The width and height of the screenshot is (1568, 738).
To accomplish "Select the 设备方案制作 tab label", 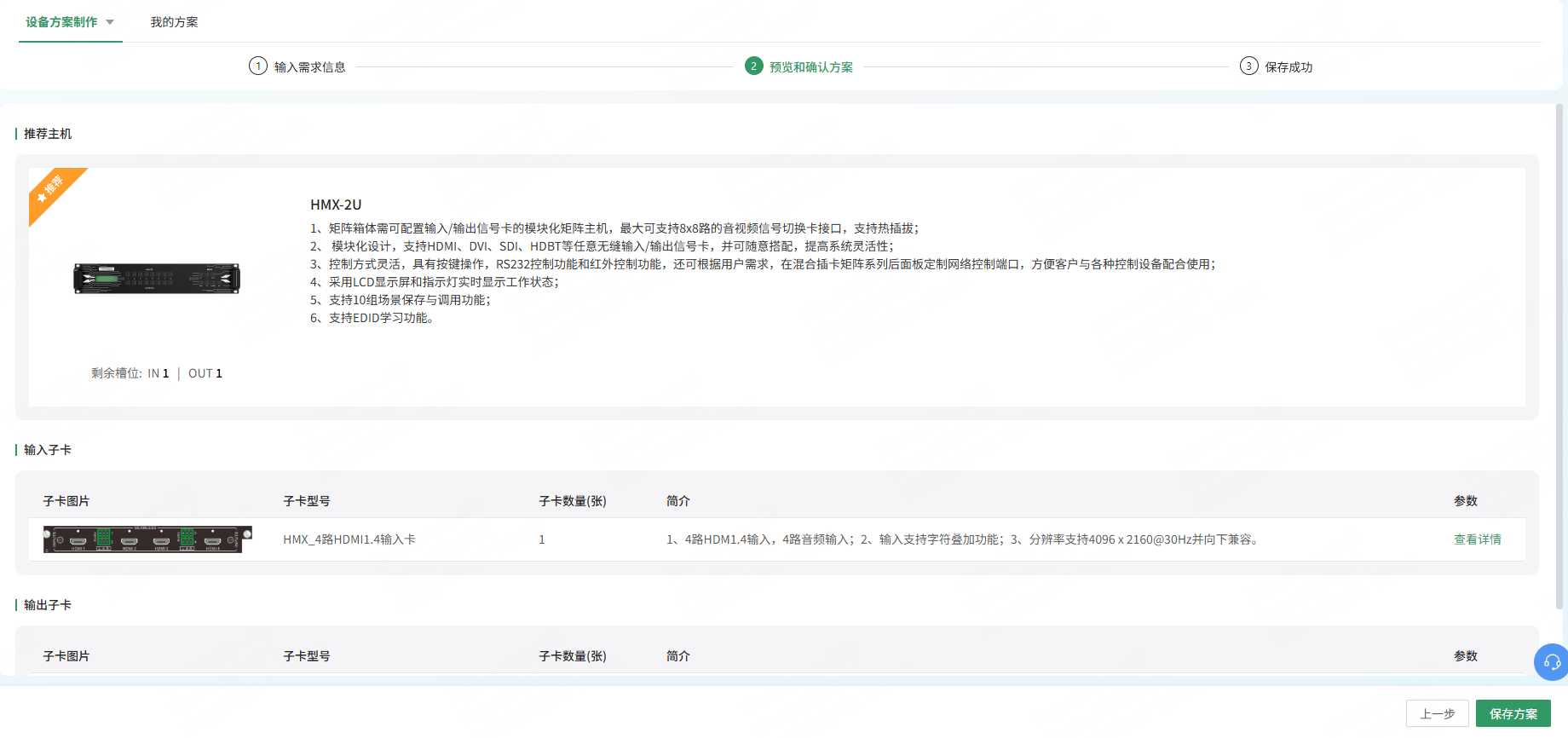I will pyautogui.click(x=61, y=22).
